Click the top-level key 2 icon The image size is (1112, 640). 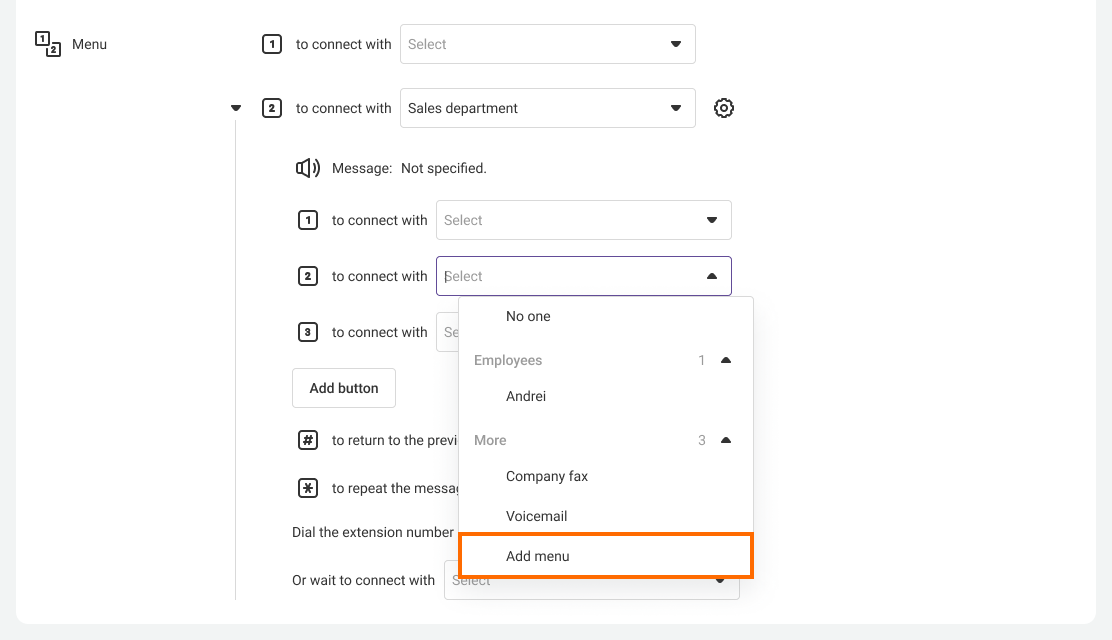tap(272, 108)
